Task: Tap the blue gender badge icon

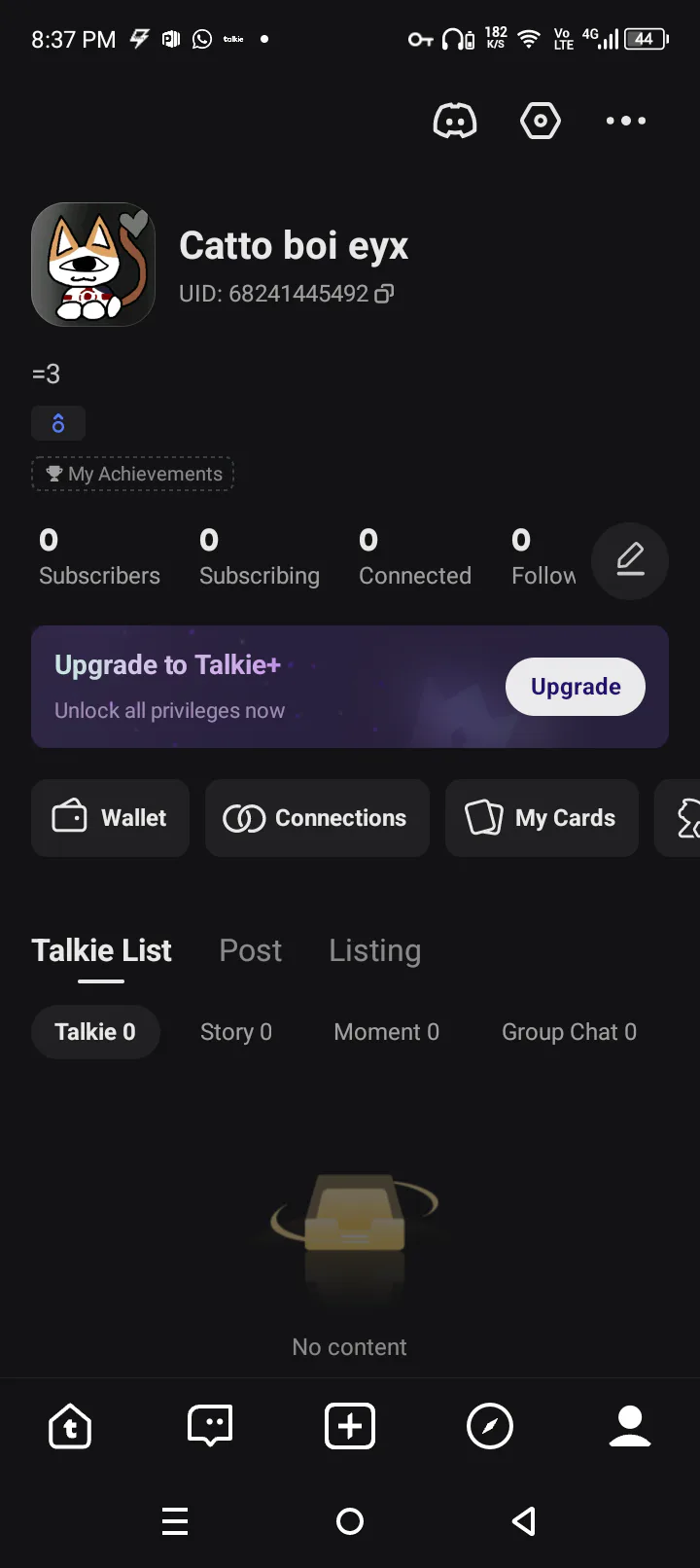Action: coord(58,423)
